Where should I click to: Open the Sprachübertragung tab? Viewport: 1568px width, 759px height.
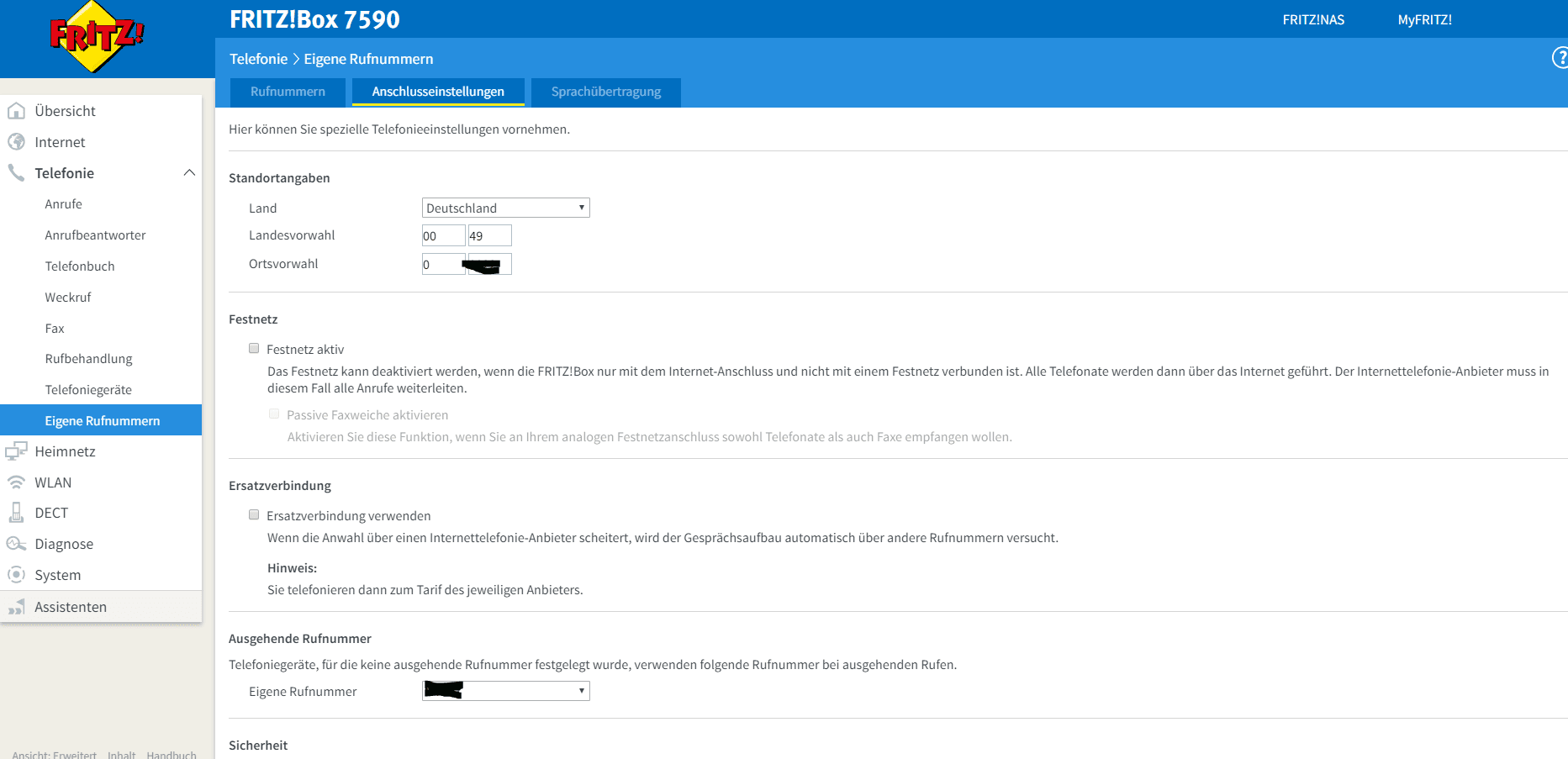(x=606, y=92)
